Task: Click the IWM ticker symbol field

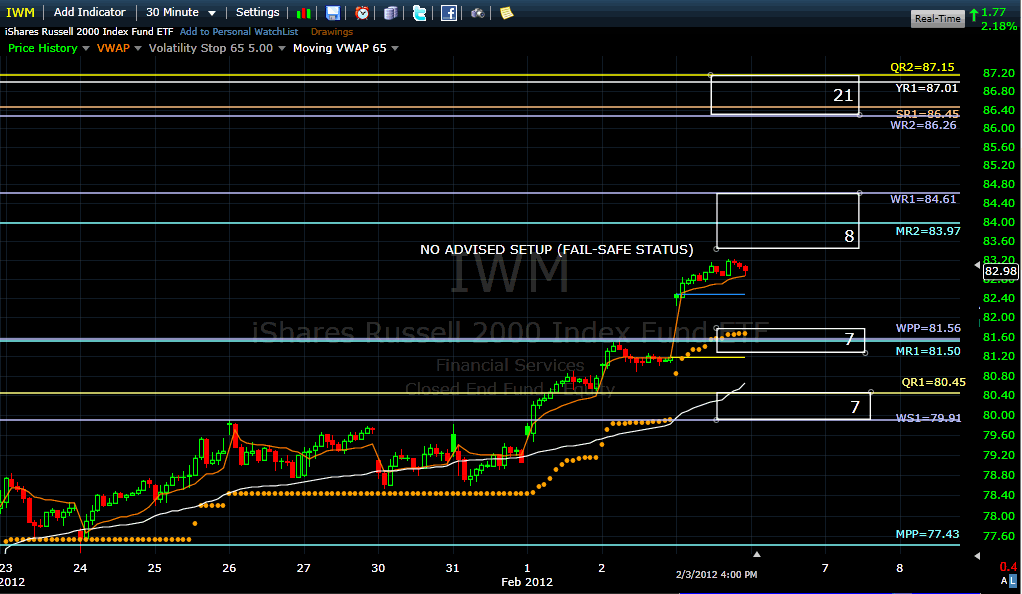Action: (20, 12)
